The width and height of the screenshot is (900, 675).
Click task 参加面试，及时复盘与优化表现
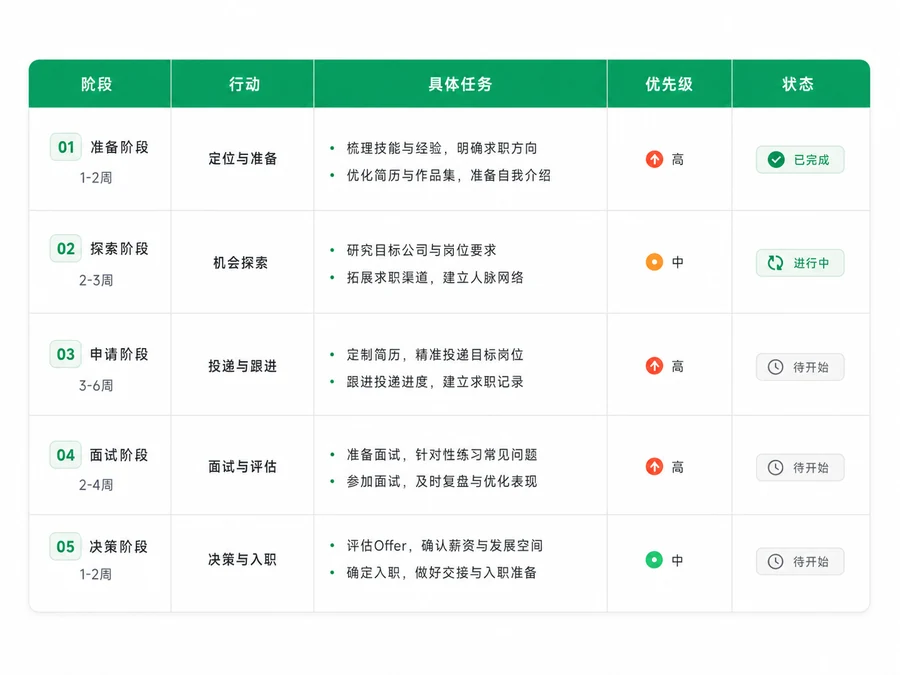click(442, 482)
